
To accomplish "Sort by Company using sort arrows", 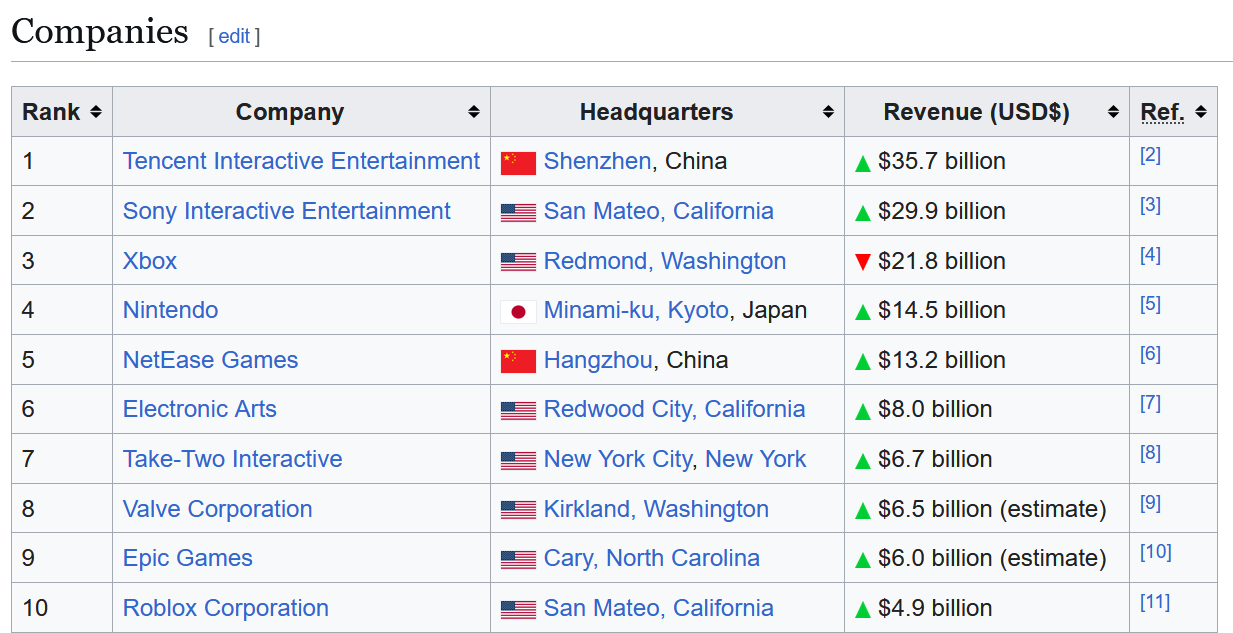I will (x=473, y=112).
